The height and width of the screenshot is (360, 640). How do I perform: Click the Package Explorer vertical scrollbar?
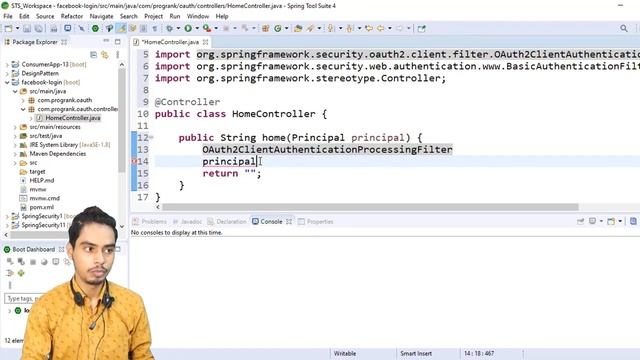pyautogui.click(x=122, y=120)
